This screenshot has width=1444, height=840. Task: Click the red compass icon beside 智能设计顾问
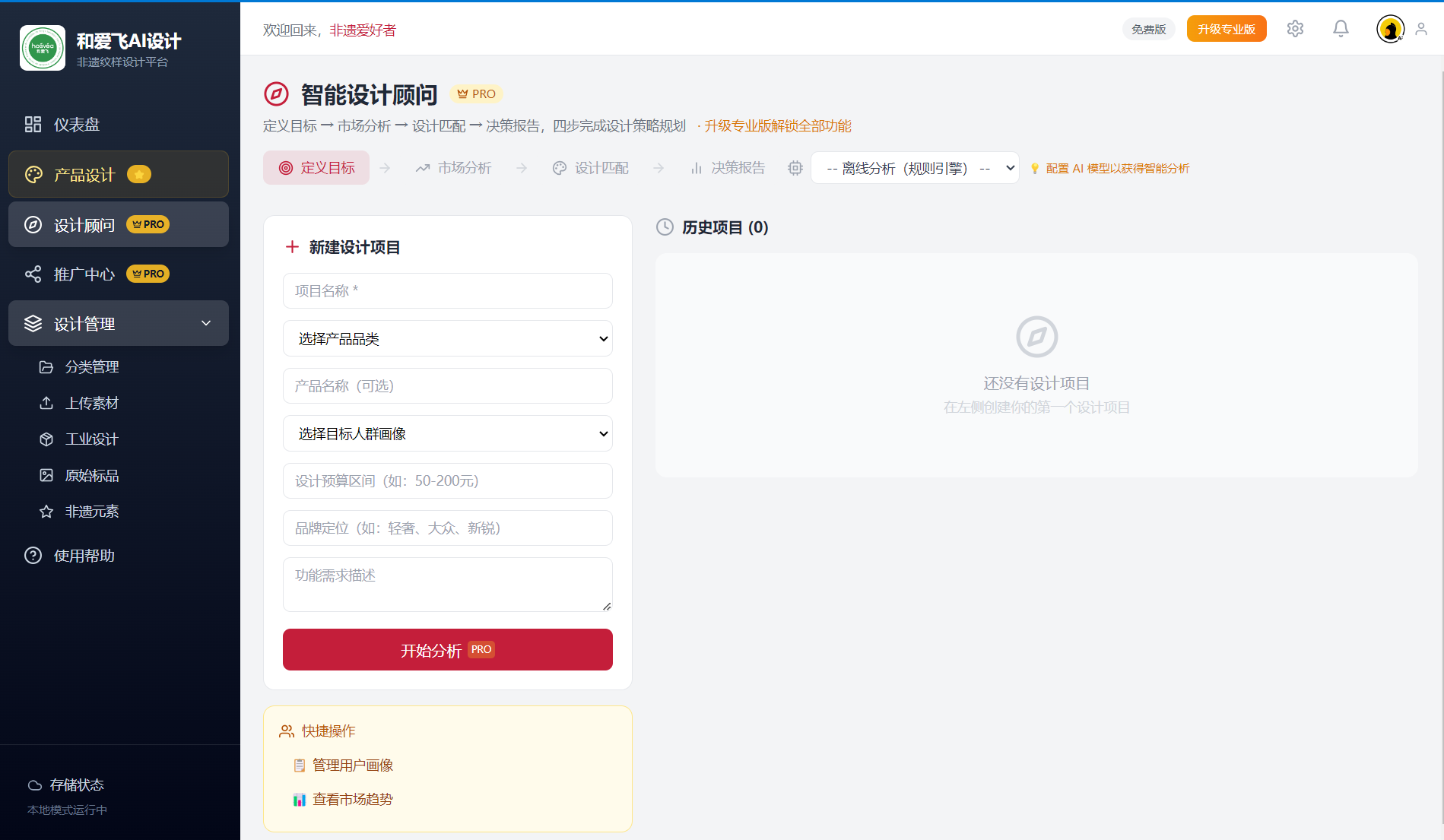(x=276, y=94)
